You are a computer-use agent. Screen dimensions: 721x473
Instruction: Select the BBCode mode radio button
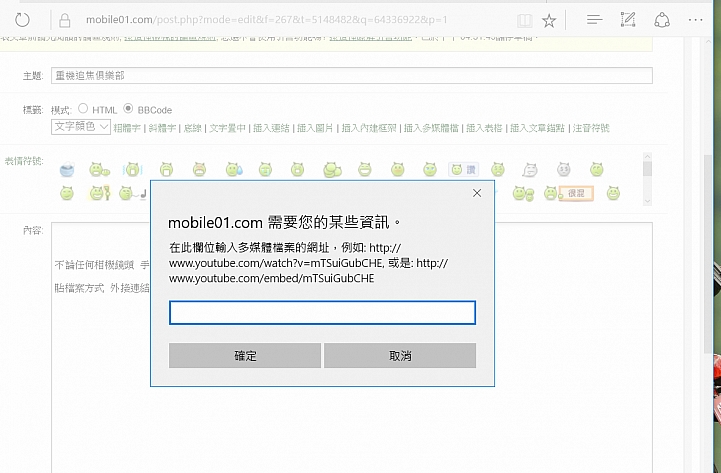tap(128, 108)
